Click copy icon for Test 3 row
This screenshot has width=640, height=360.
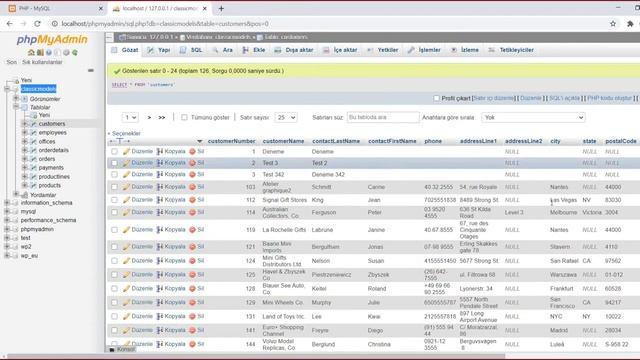[160, 163]
